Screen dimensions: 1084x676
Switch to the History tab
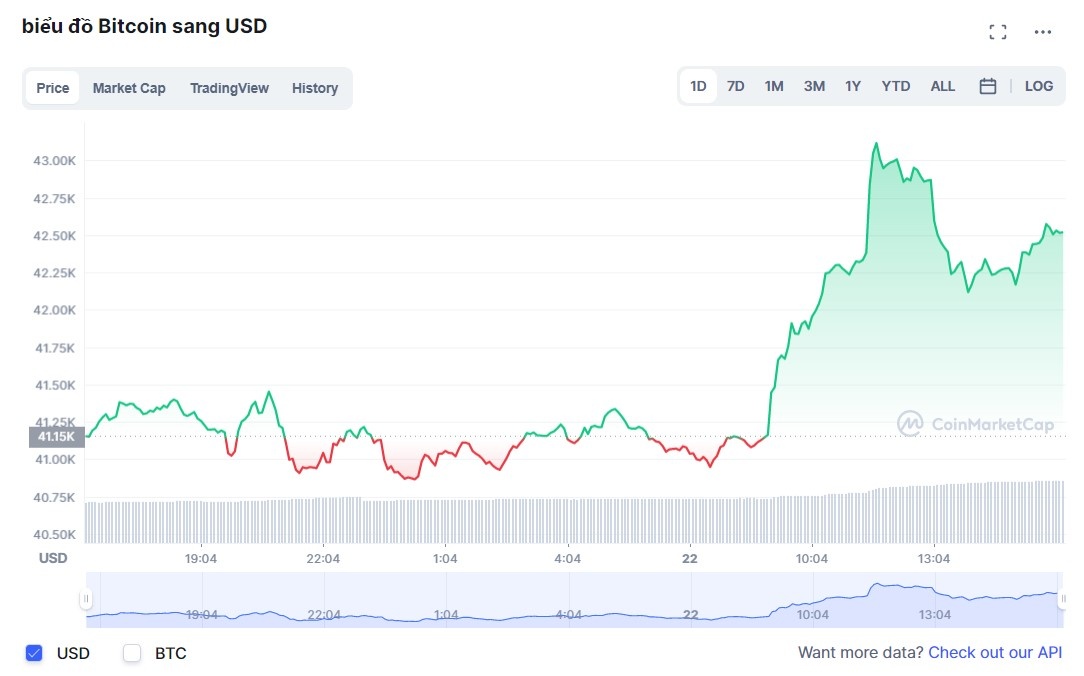pos(314,88)
